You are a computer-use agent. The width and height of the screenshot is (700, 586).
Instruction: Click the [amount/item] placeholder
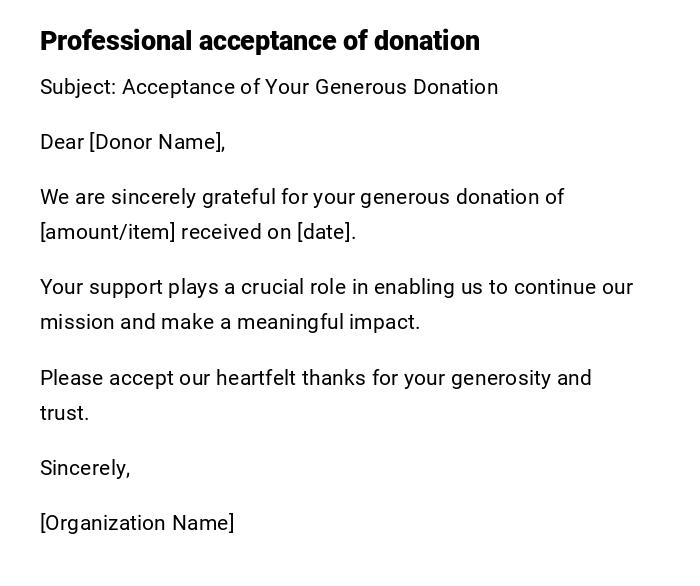point(107,232)
